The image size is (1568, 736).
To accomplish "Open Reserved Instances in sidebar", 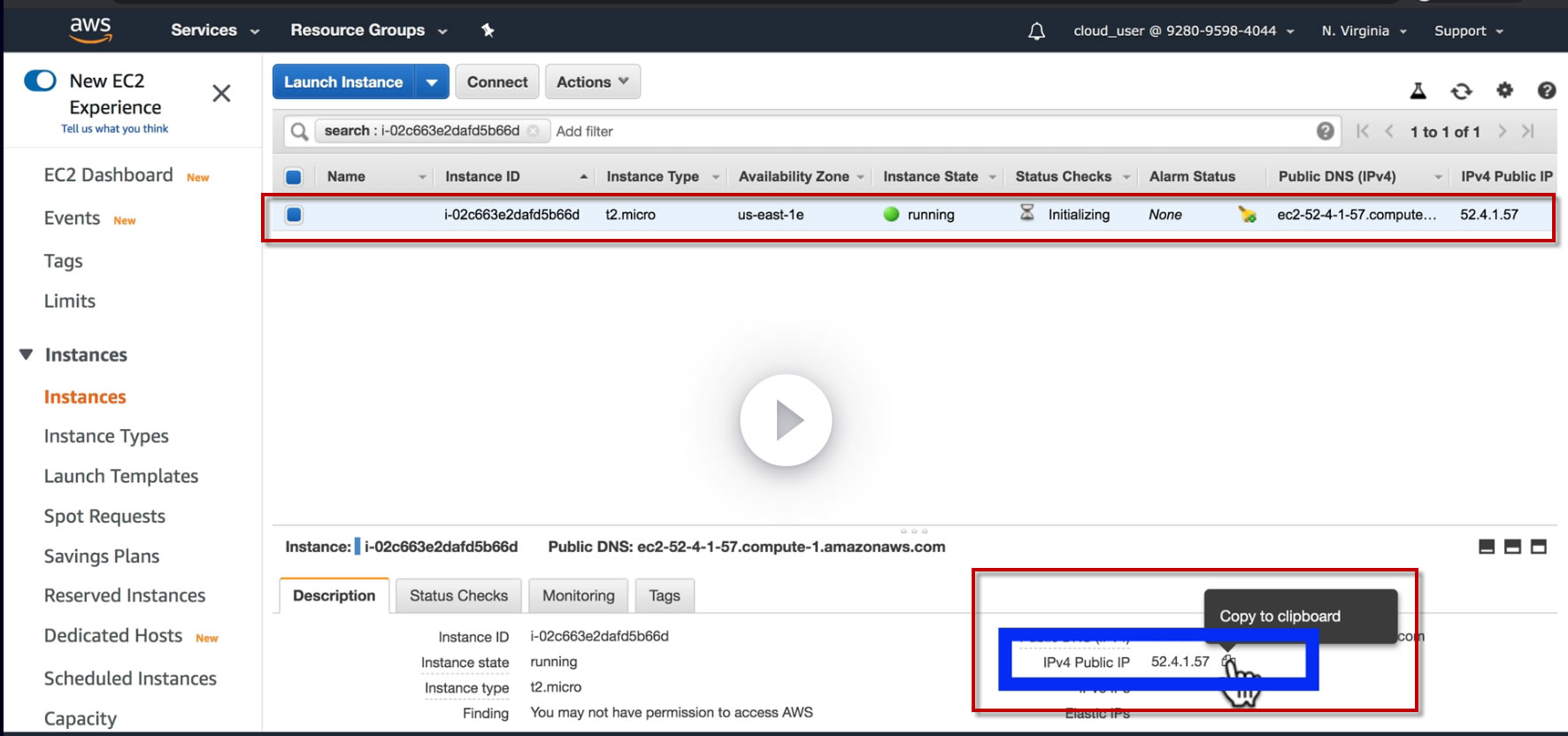I will click(125, 595).
